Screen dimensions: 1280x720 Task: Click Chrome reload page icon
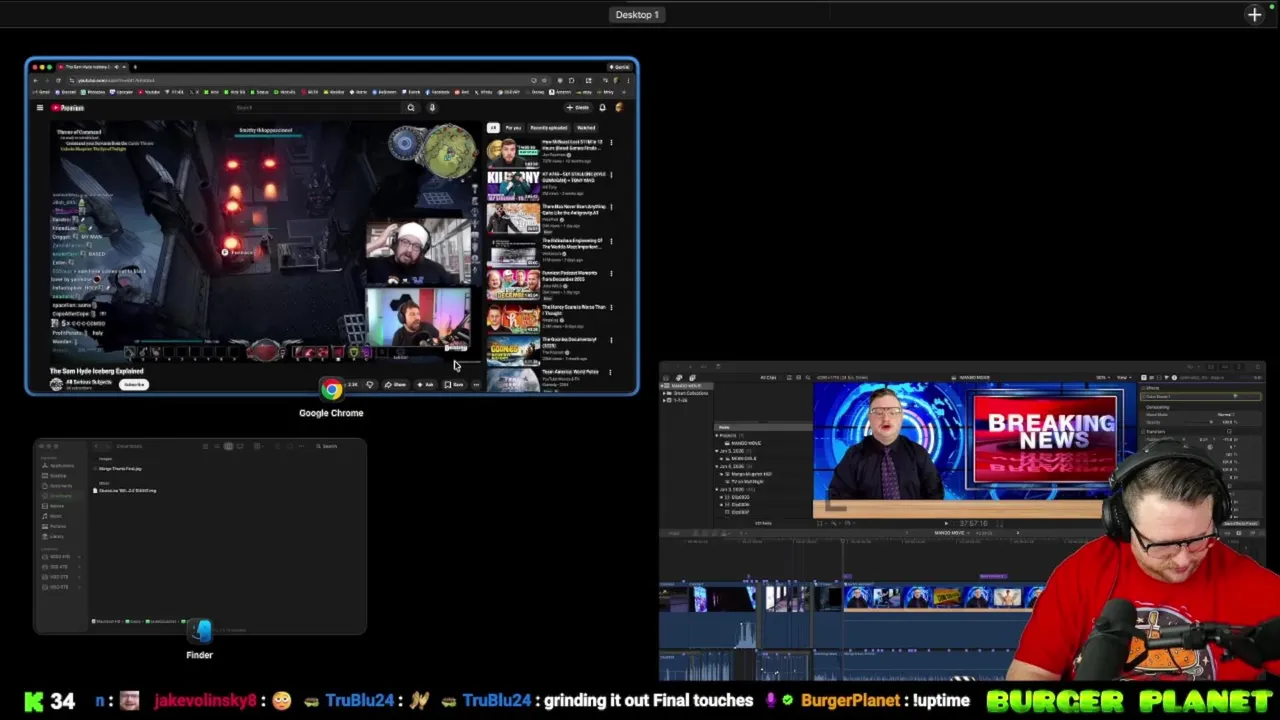pyautogui.click(x=58, y=80)
